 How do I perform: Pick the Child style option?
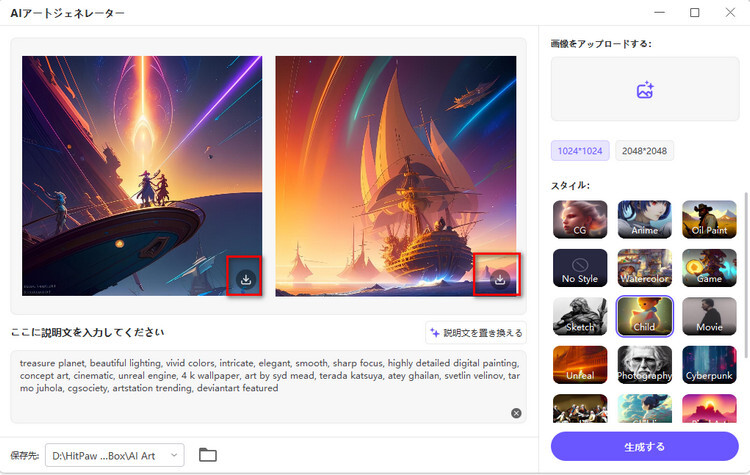click(644, 316)
